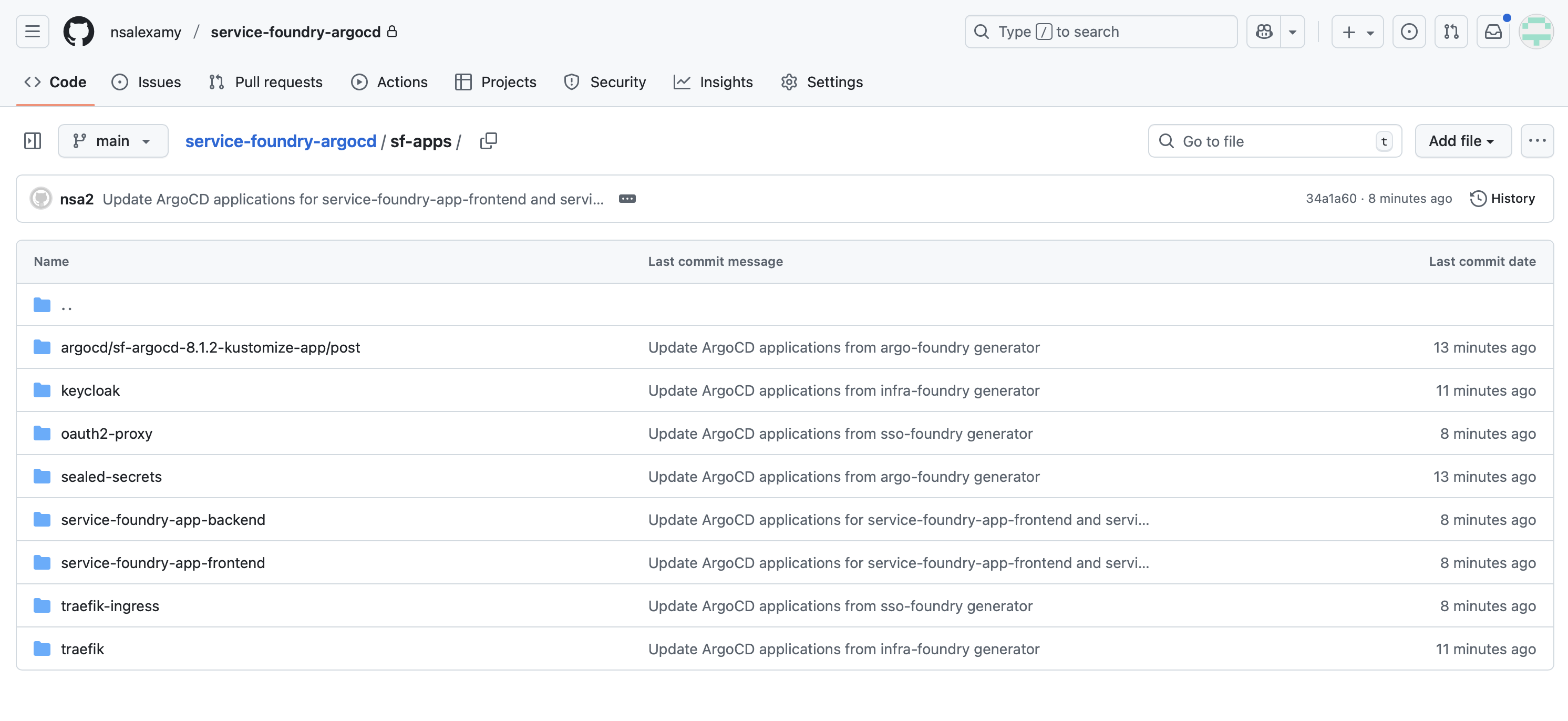Open the hamburger navigation menu

(x=32, y=32)
